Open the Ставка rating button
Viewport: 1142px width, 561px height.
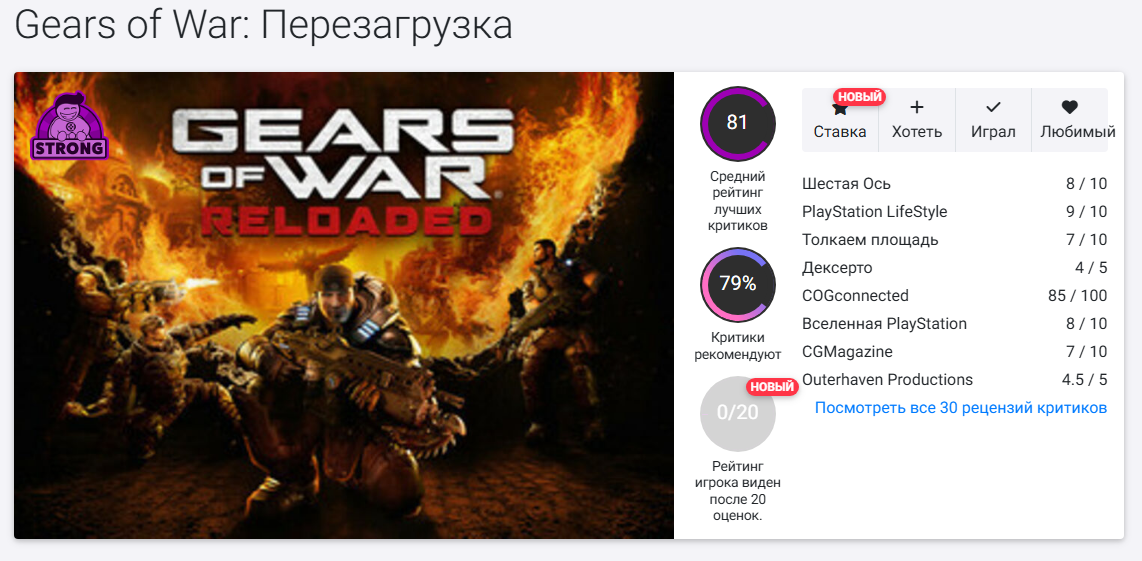(840, 120)
